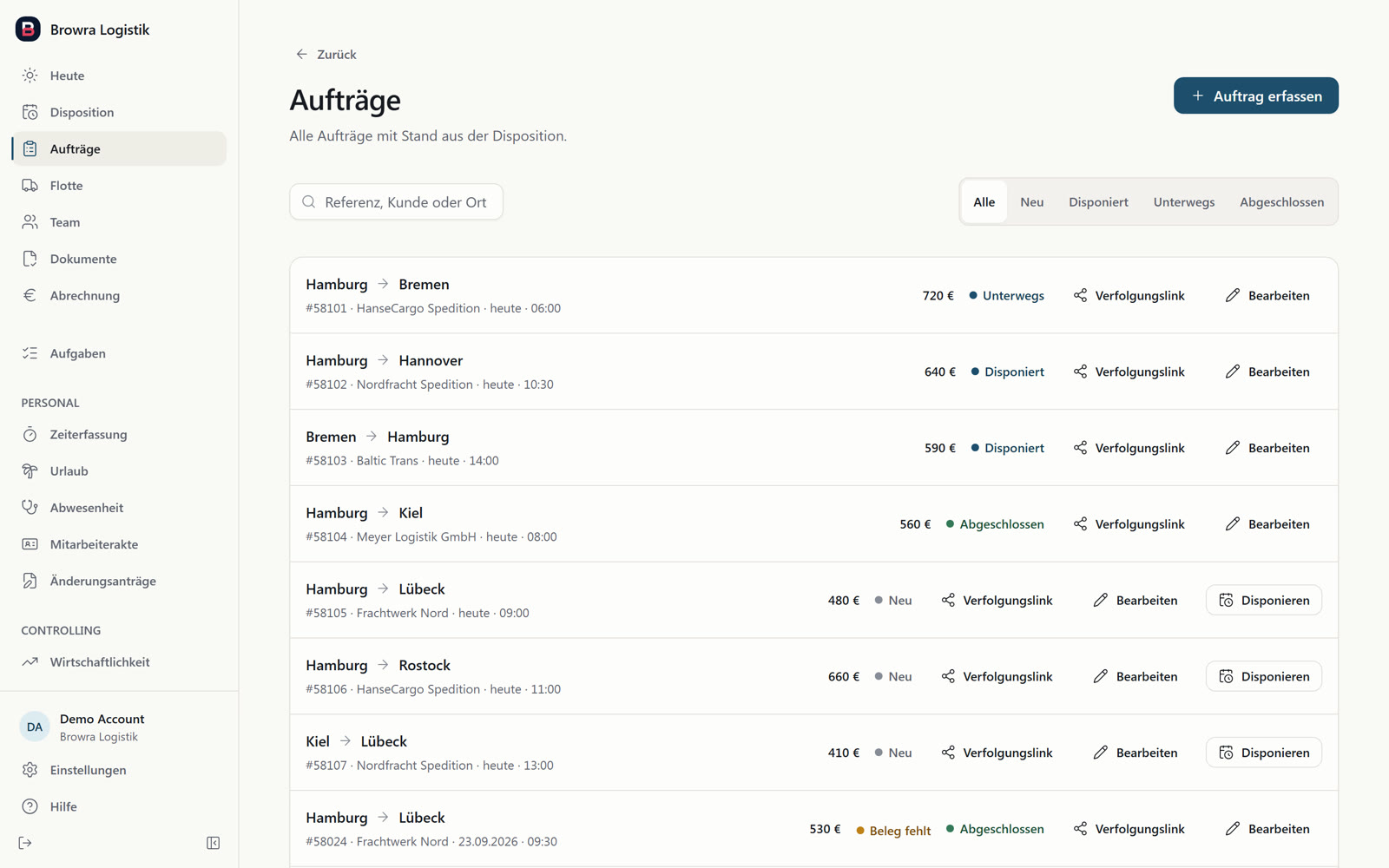This screenshot has height=868, width=1389.
Task: Select the Alle filter tab
Action: 984,202
